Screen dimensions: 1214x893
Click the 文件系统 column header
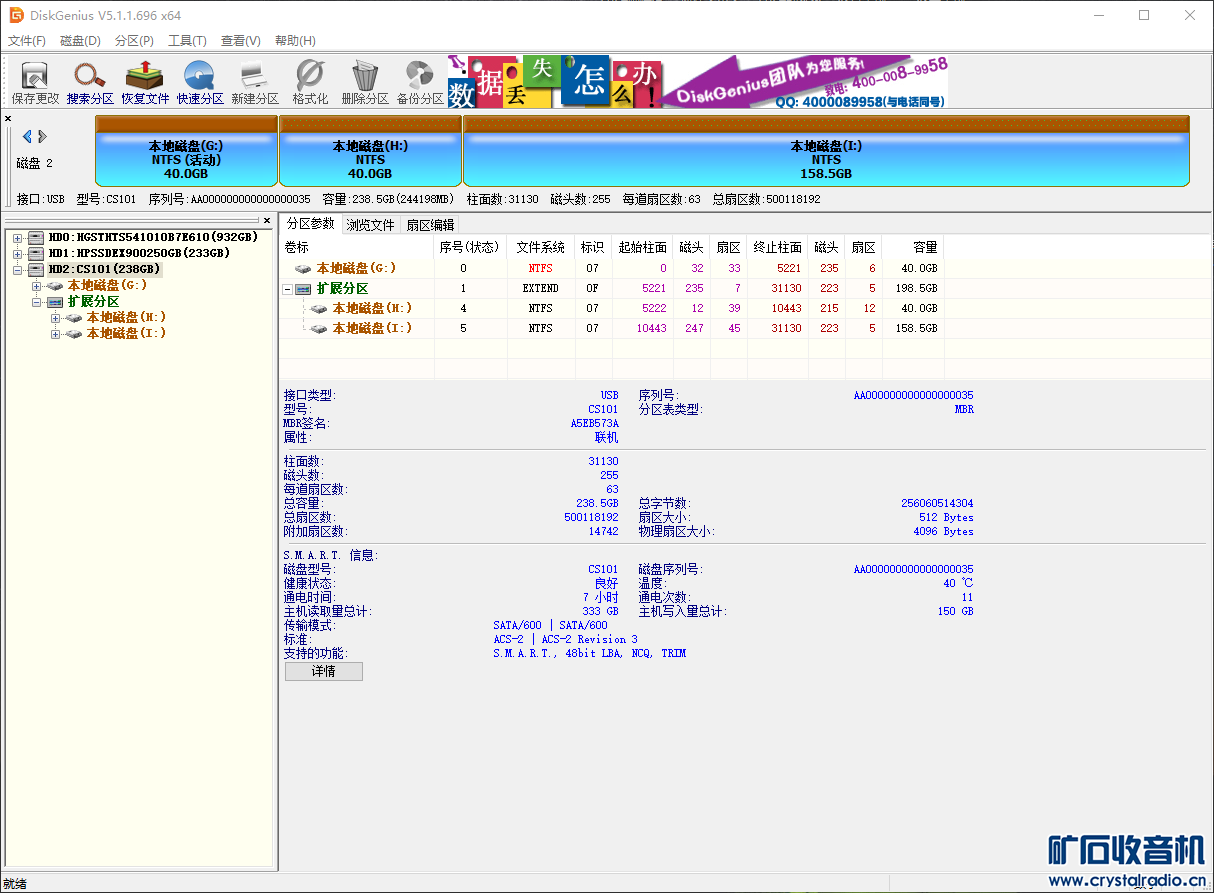[541, 247]
